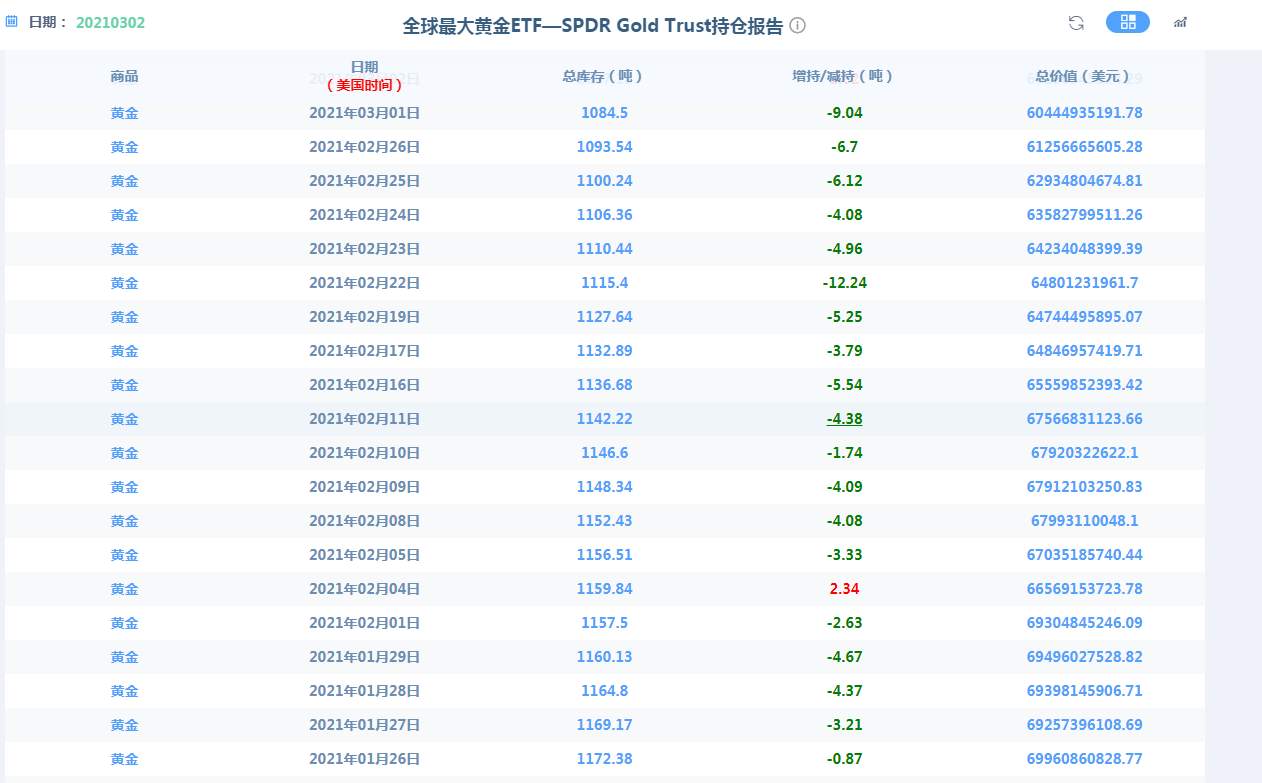The image size is (1262, 783).
Task: Click inventory value 1148.34
Action: pos(604,487)
